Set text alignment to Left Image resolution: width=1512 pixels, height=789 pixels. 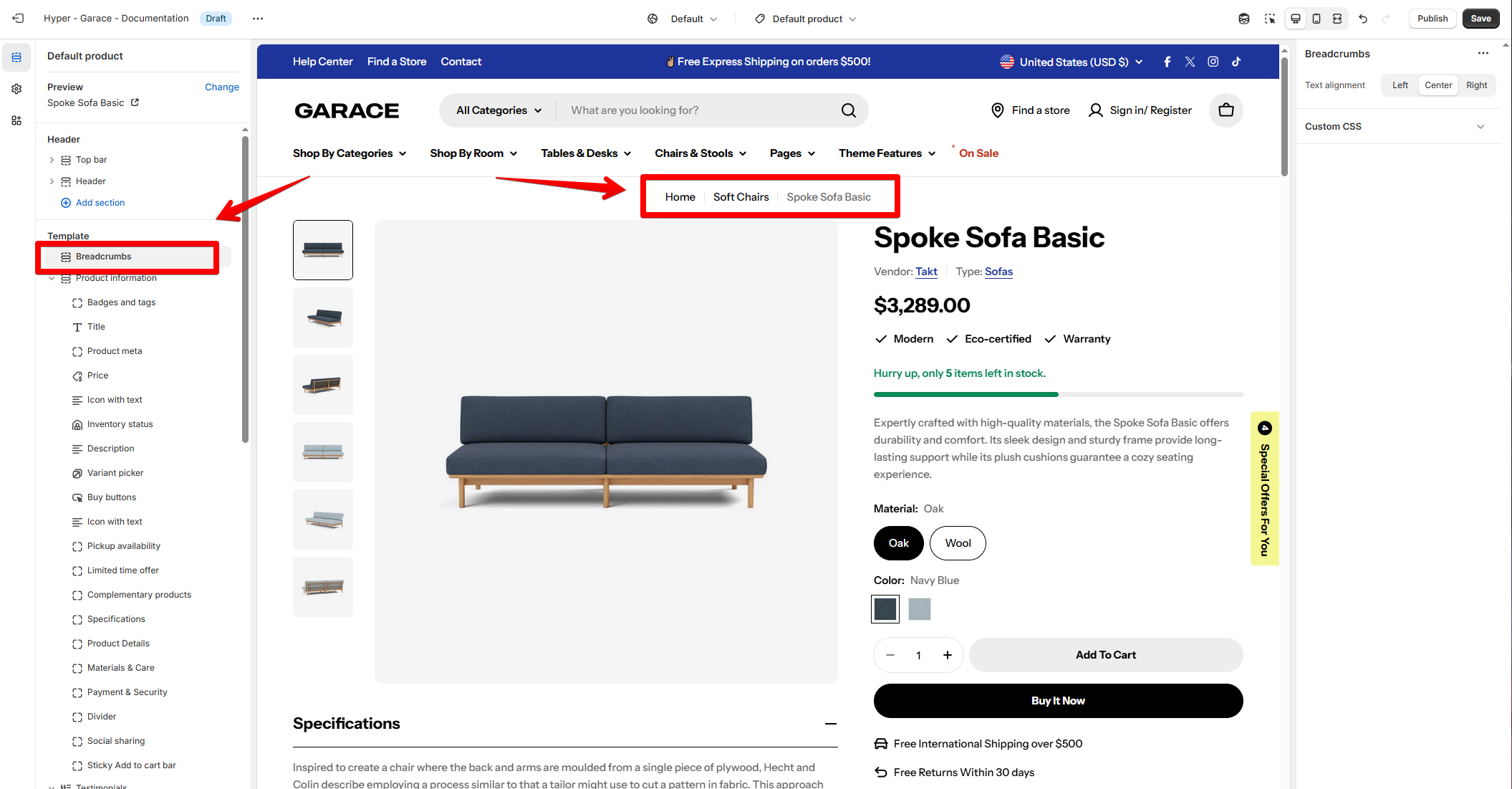click(x=1400, y=85)
